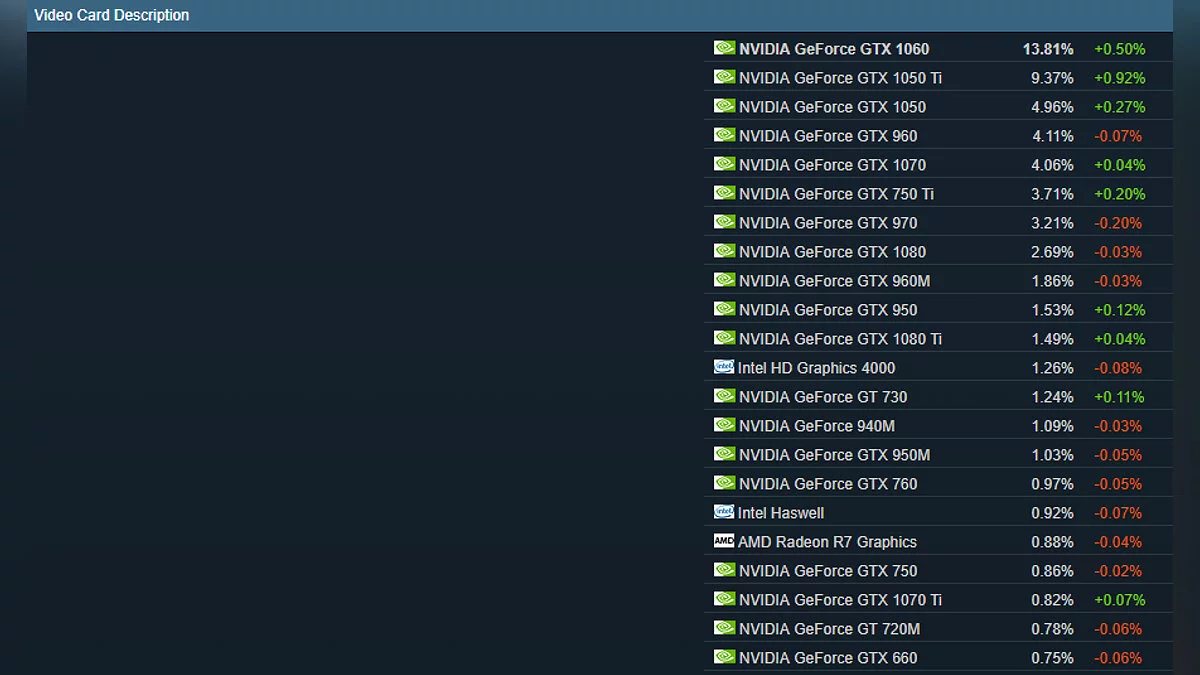This screenshot has height=675, width=1200.
Task: Select the NVIDIA GeForce GTX 1070 Ti row
Action: click(840, 600)
